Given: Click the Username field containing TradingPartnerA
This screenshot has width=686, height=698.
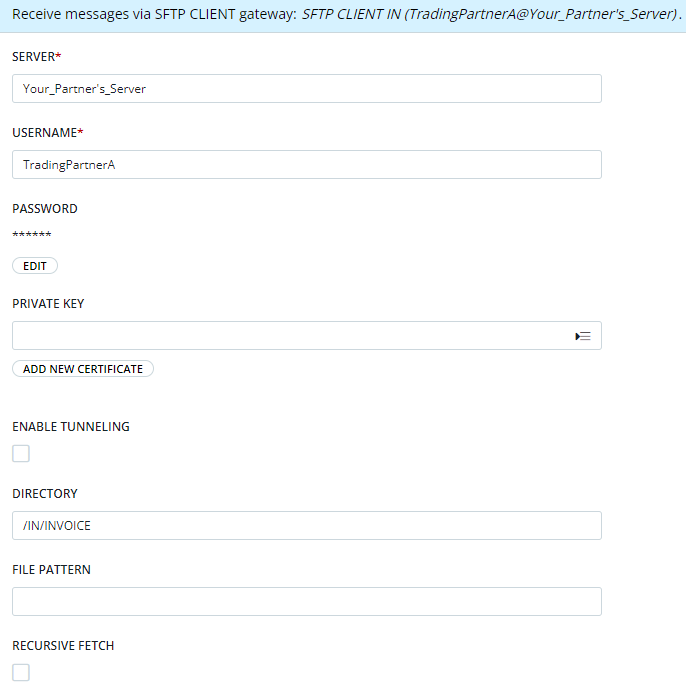Looking at the screenshot, I should [x=306, y=165].
